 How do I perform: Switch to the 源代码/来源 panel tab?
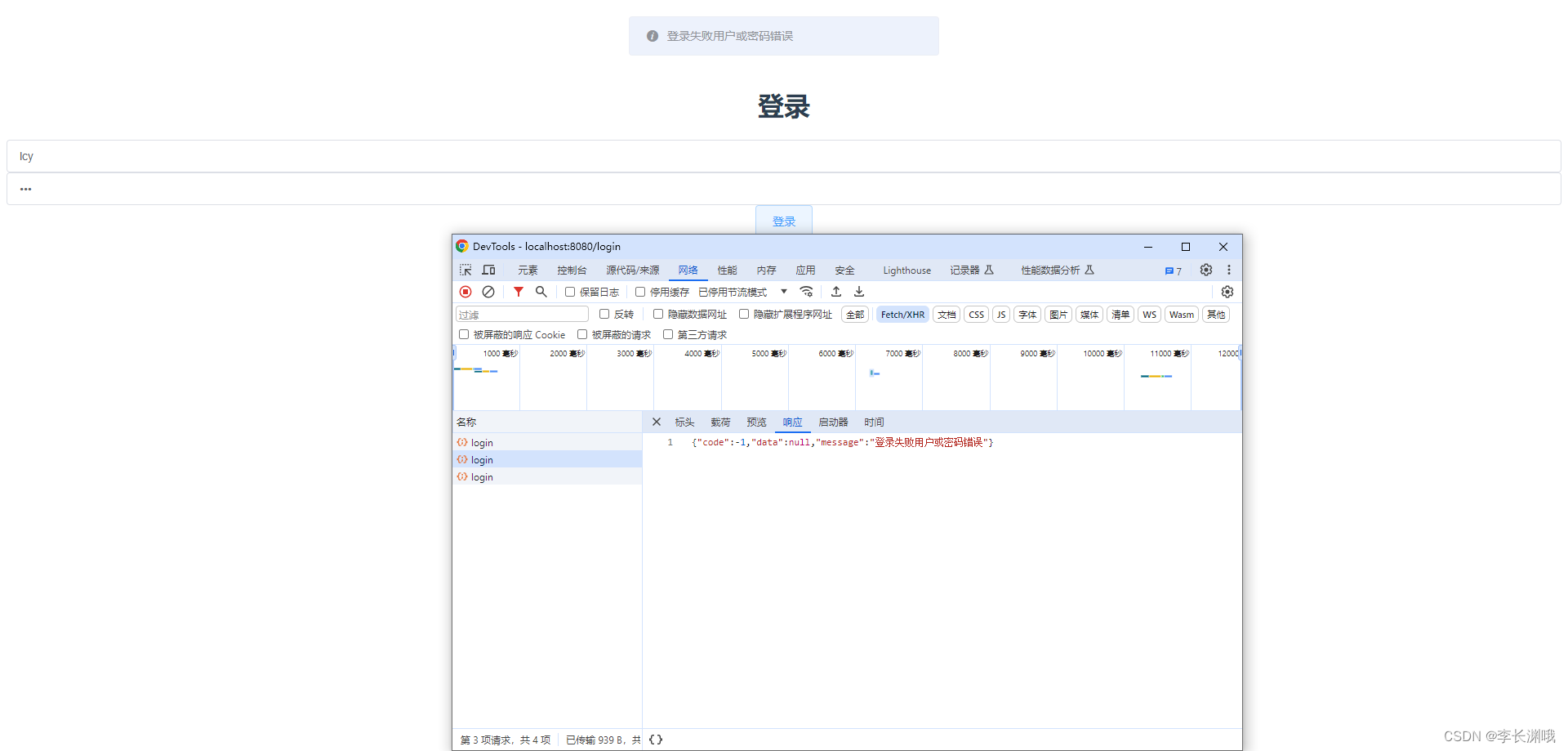point(632,270)
